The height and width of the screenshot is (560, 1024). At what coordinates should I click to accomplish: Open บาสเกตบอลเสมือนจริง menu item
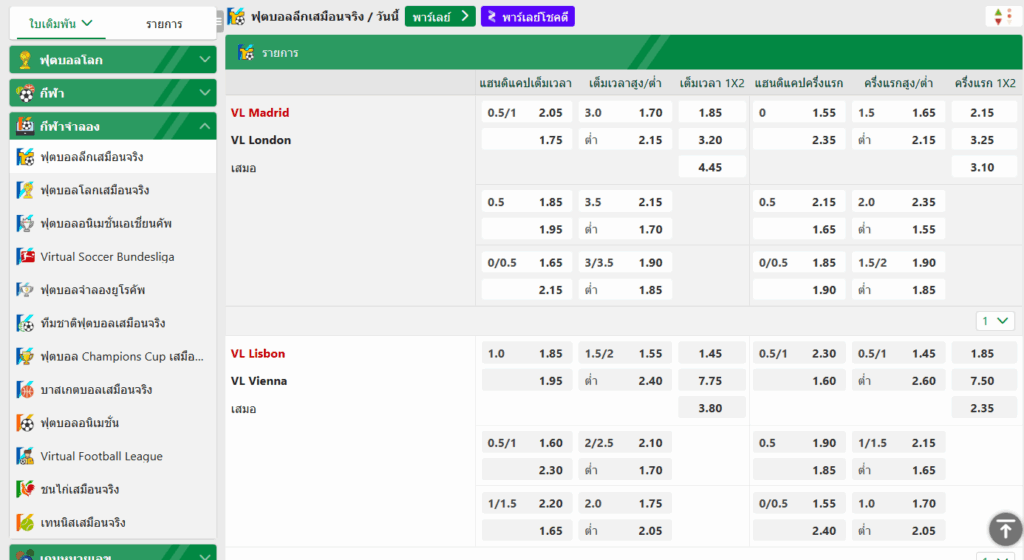pos(113,390)
